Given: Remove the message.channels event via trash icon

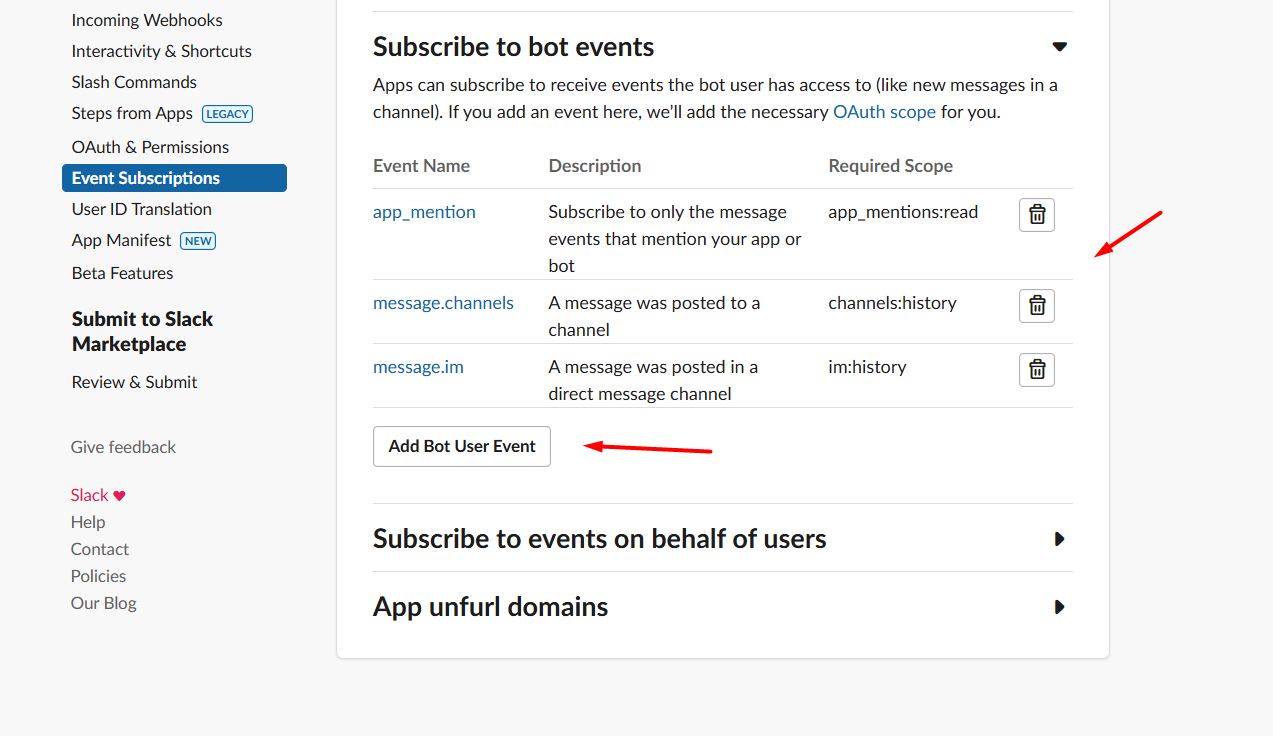Looking at the screenshot, I should point(1036,306).
